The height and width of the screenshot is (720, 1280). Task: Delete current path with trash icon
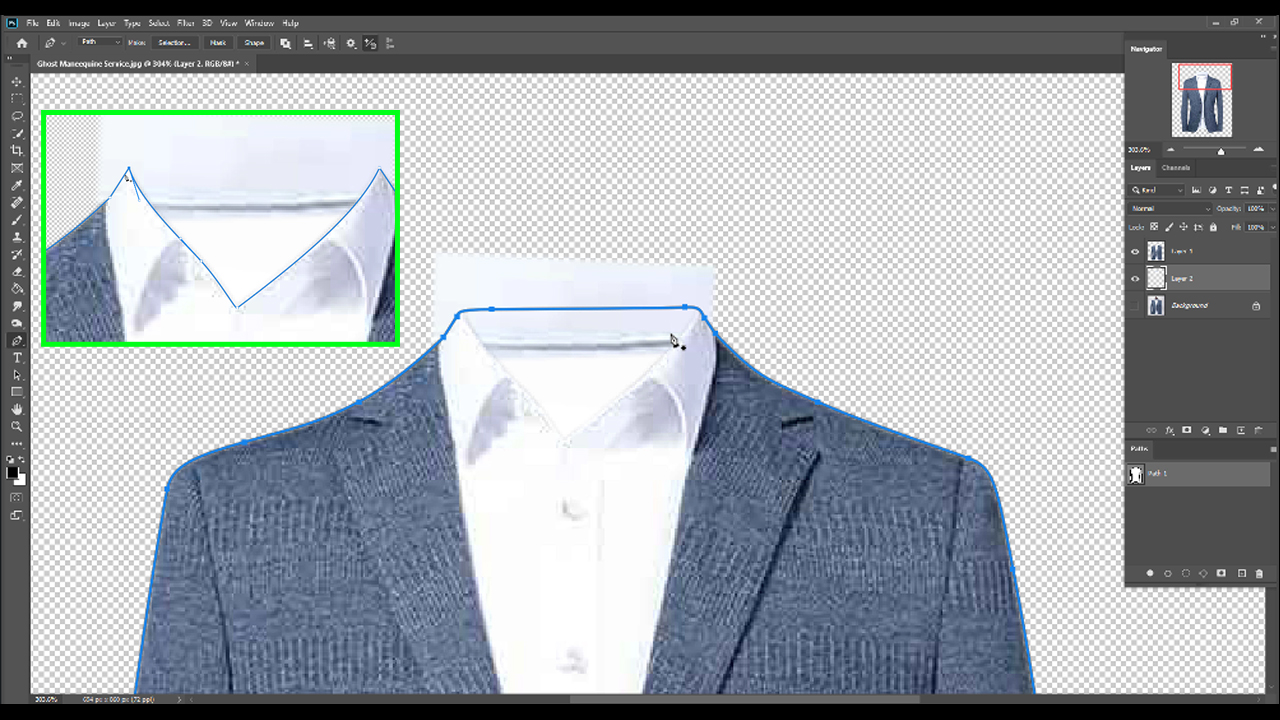pyautogui.click(x=1259, y=573)
